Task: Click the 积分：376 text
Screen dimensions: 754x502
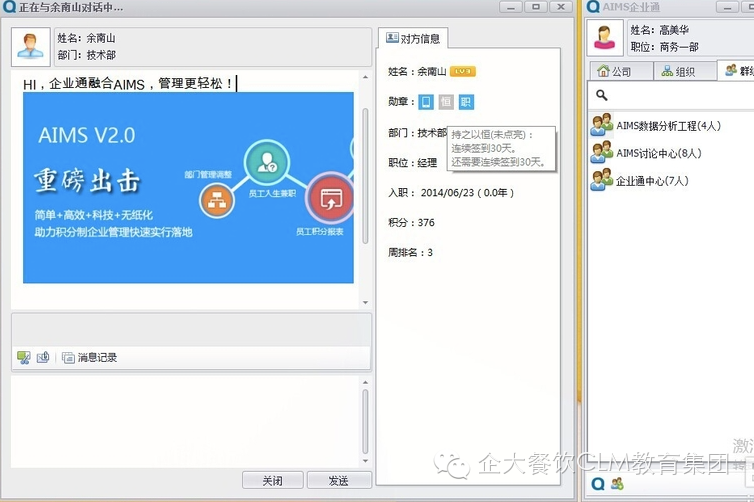Action: click(411, 222)
